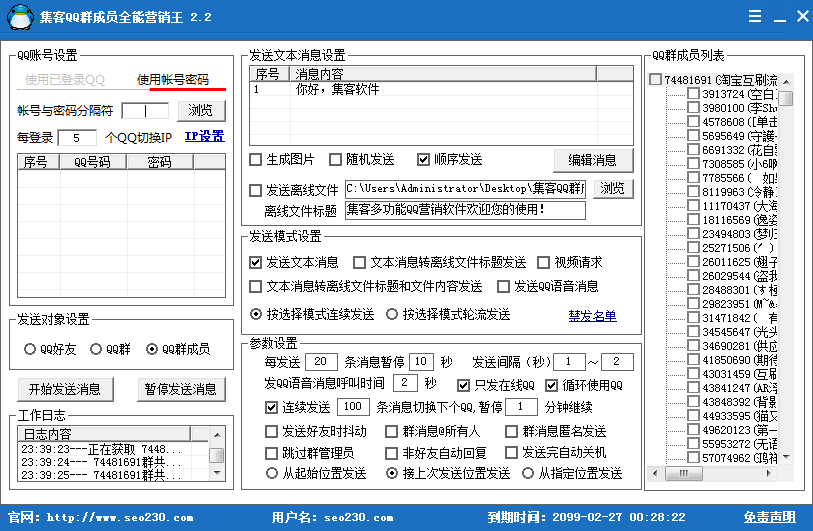The image size is (813, 531).
Task: Open the 禁发名单 link
Action: tap(592, 316)
